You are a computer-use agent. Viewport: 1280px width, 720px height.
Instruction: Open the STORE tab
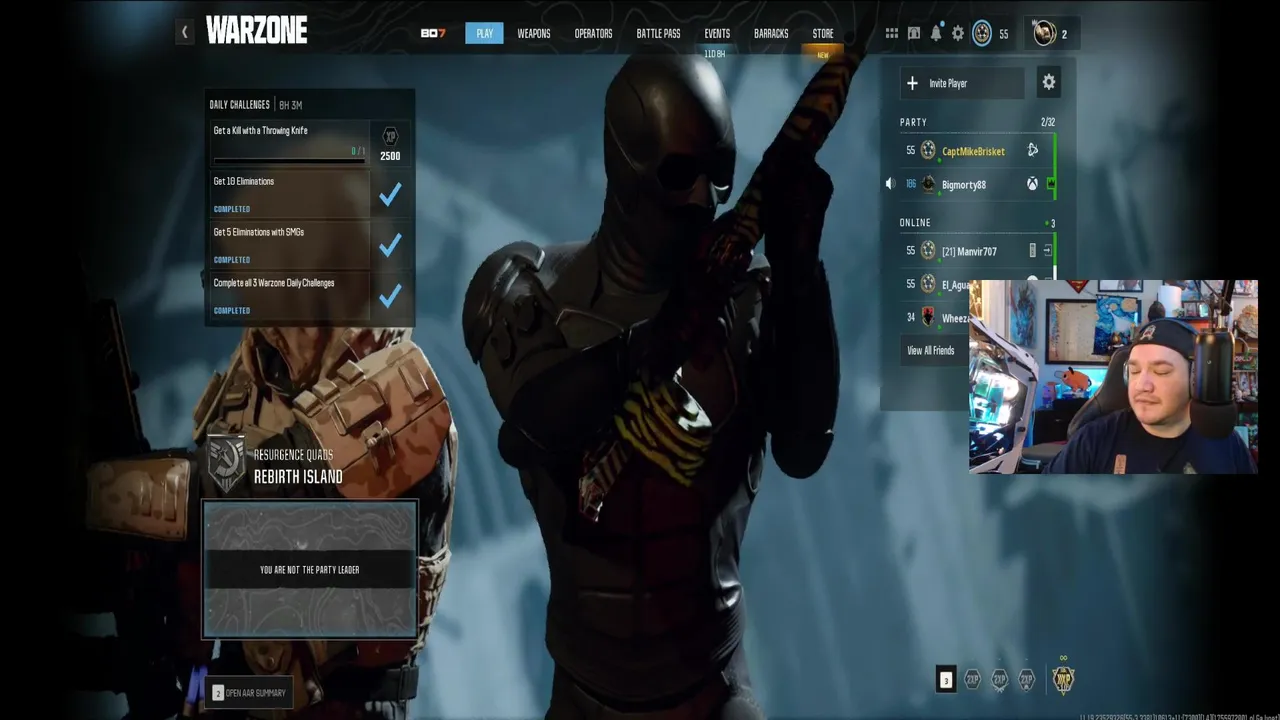click(x=823, y=33)
